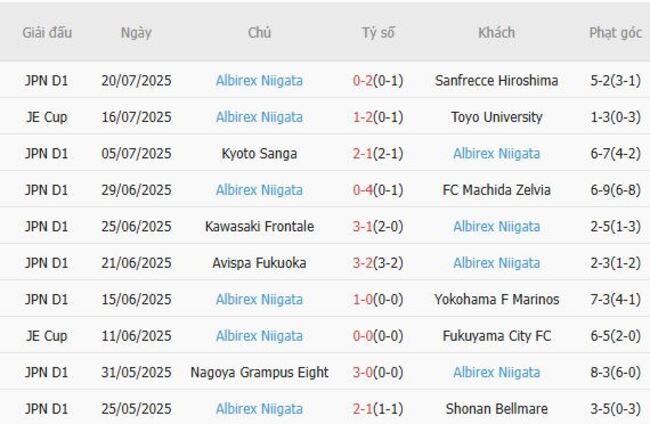Click the 3-2 score of Avispa Fukuoka match

click(x=363, y=263)
